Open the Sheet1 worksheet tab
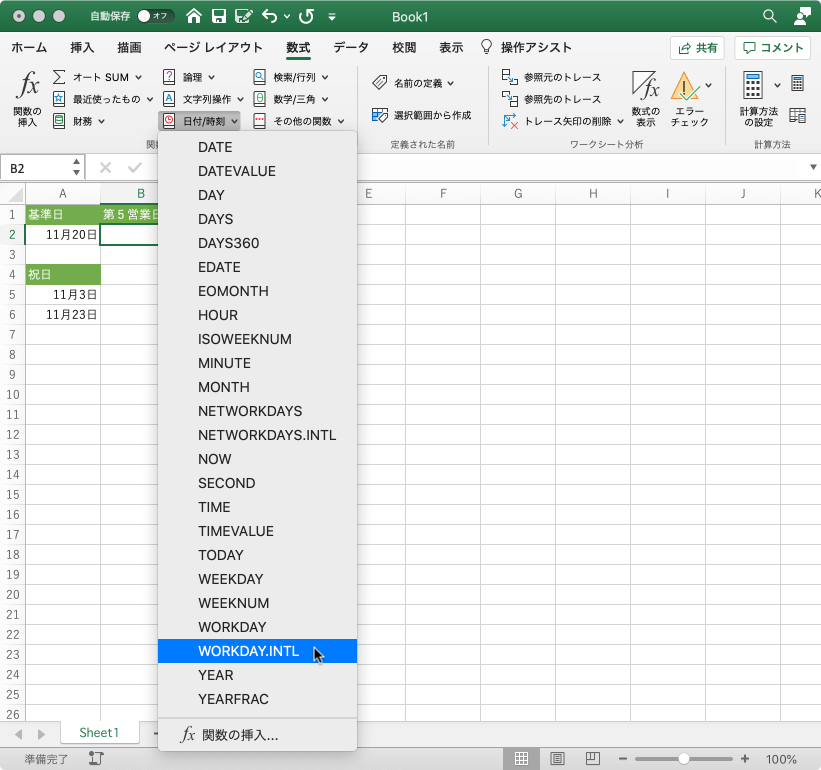The height and width of the screenshot is (770, 821). pyautogui.click(x=99, y=733)
